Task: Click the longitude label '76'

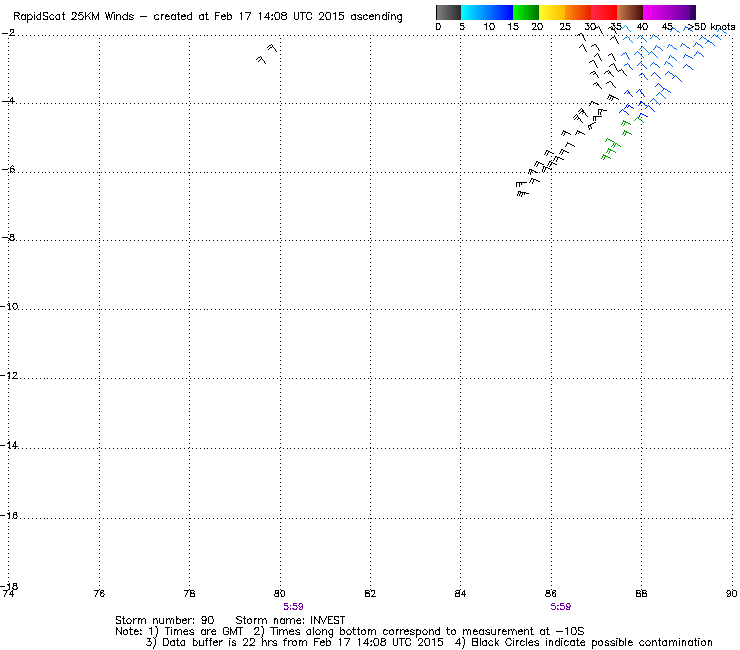Action: pyautogui.click(x=99, y=593)
